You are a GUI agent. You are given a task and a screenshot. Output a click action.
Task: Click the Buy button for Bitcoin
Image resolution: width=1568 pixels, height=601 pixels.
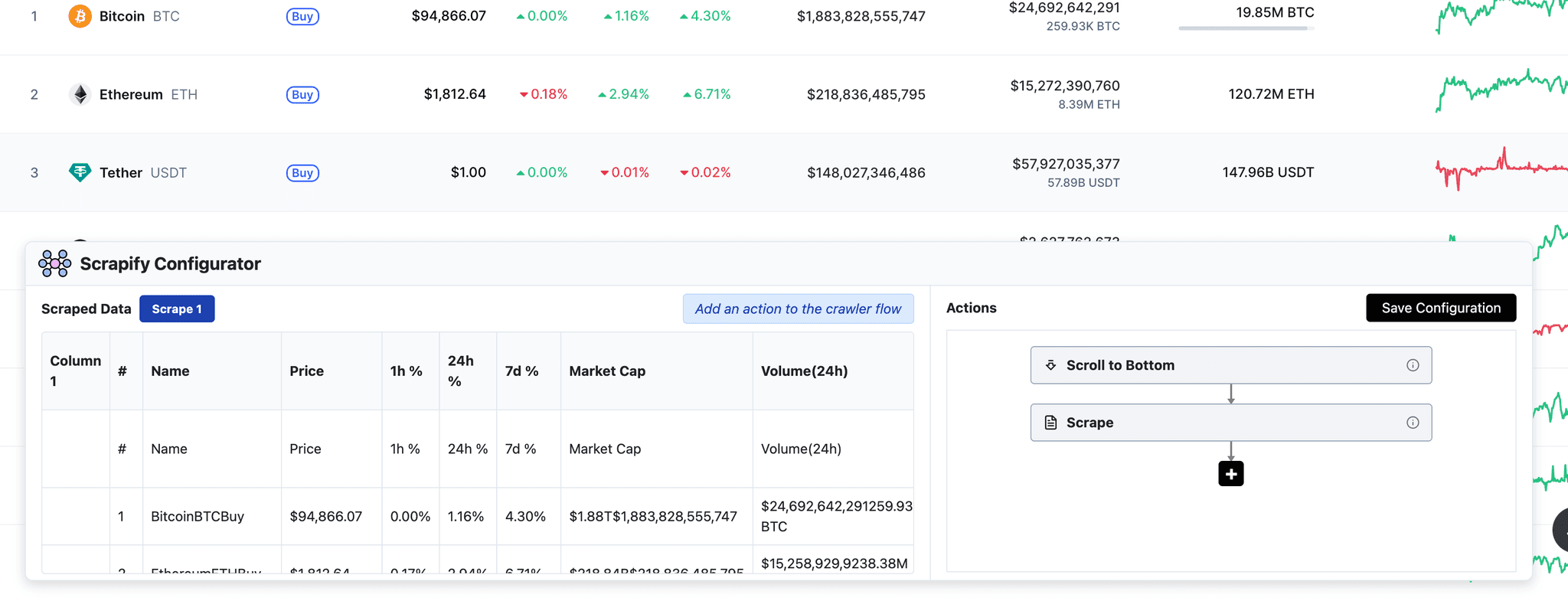pos(302,16)
